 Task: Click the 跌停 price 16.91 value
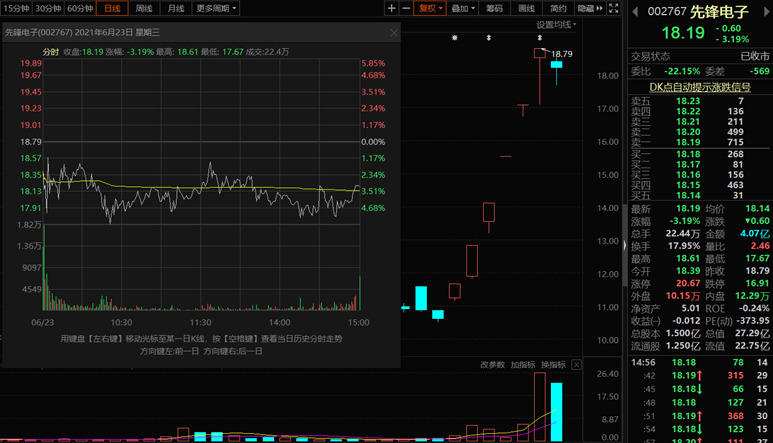point(757,283)
